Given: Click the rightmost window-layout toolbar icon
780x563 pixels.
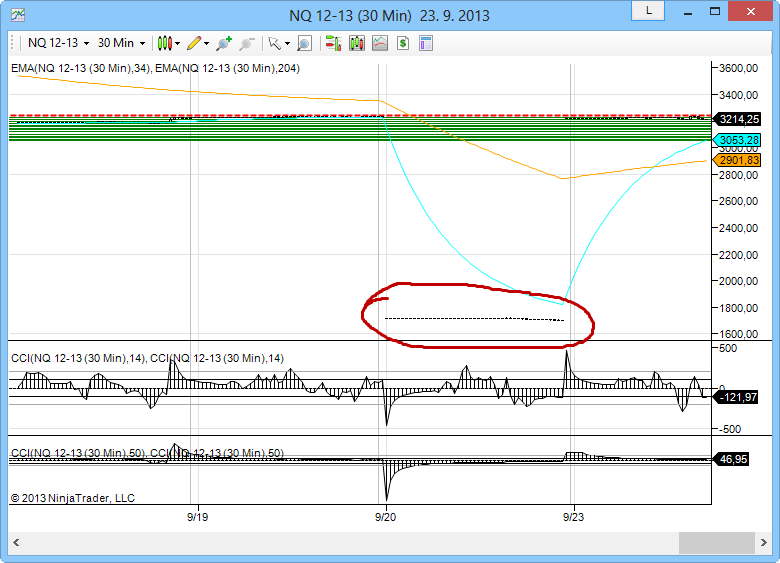Looking at the screenshot, I should pyautogui.click(x=426, y=43).
